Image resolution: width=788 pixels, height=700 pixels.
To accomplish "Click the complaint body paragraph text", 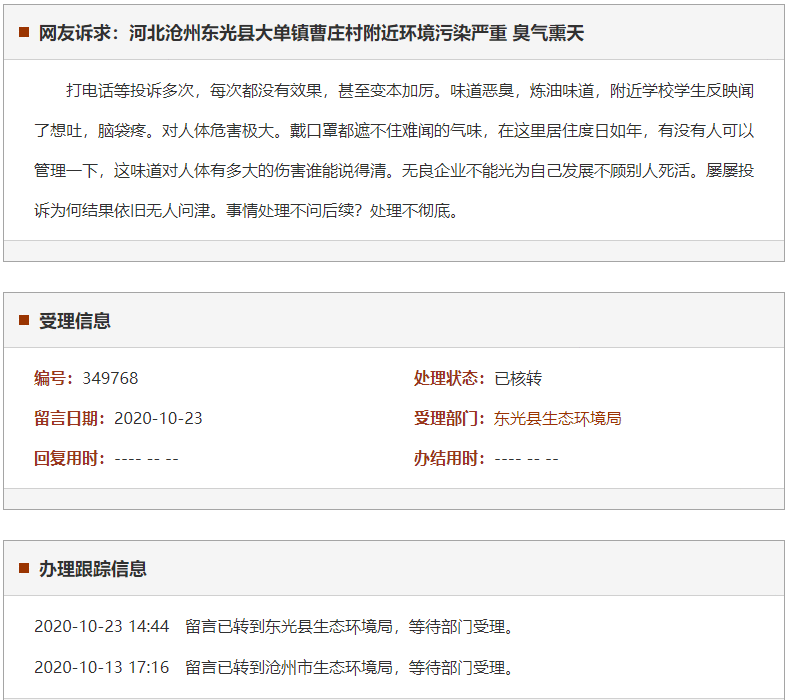I will pyautogui.click(x=394, y=150).
